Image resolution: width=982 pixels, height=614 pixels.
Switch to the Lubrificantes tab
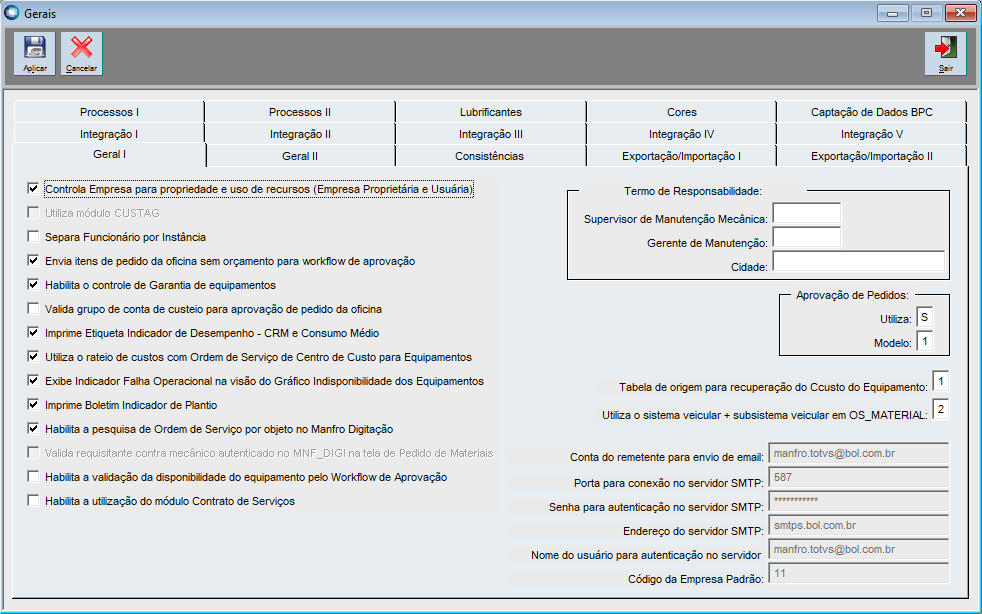(x=490, y=112)
